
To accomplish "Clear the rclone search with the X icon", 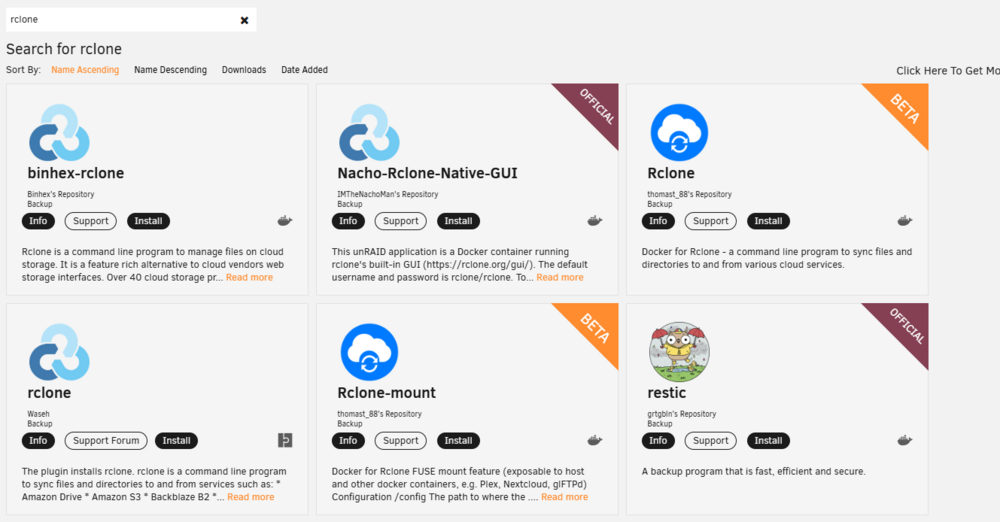I will pos(244,20).
